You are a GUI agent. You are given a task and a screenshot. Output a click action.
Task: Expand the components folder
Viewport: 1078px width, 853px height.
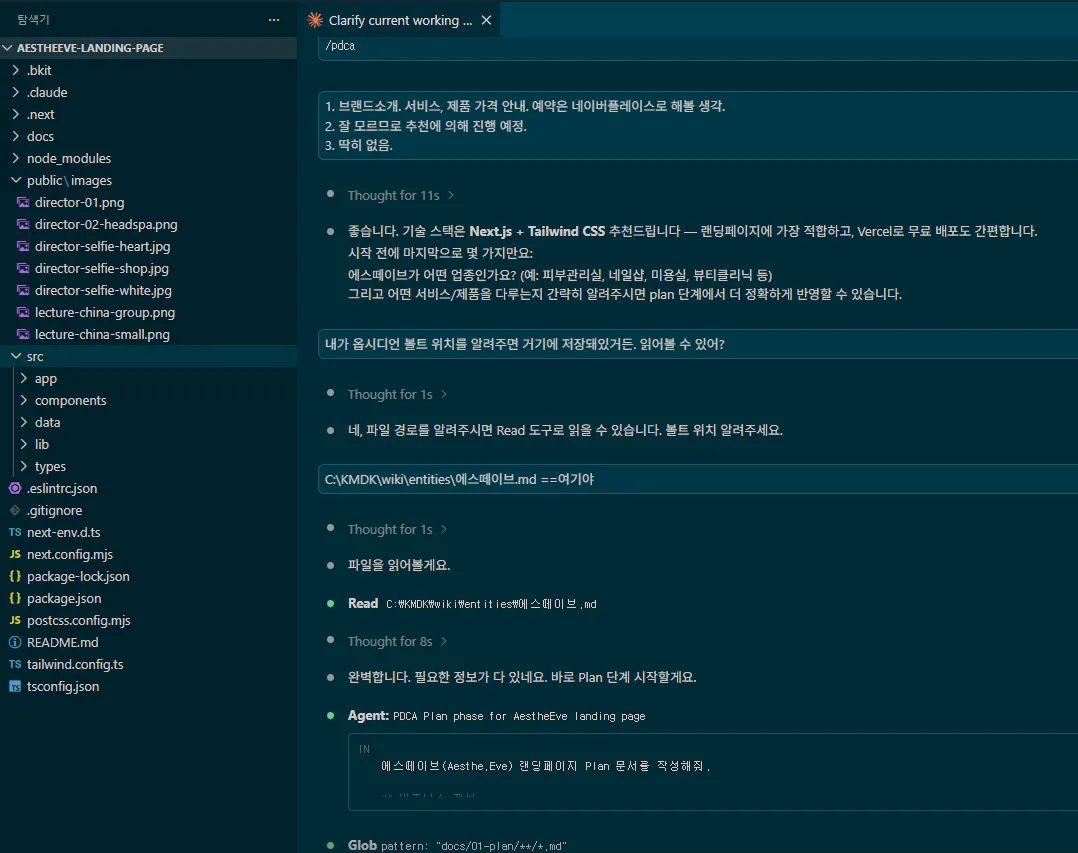[x=24, y=400]
